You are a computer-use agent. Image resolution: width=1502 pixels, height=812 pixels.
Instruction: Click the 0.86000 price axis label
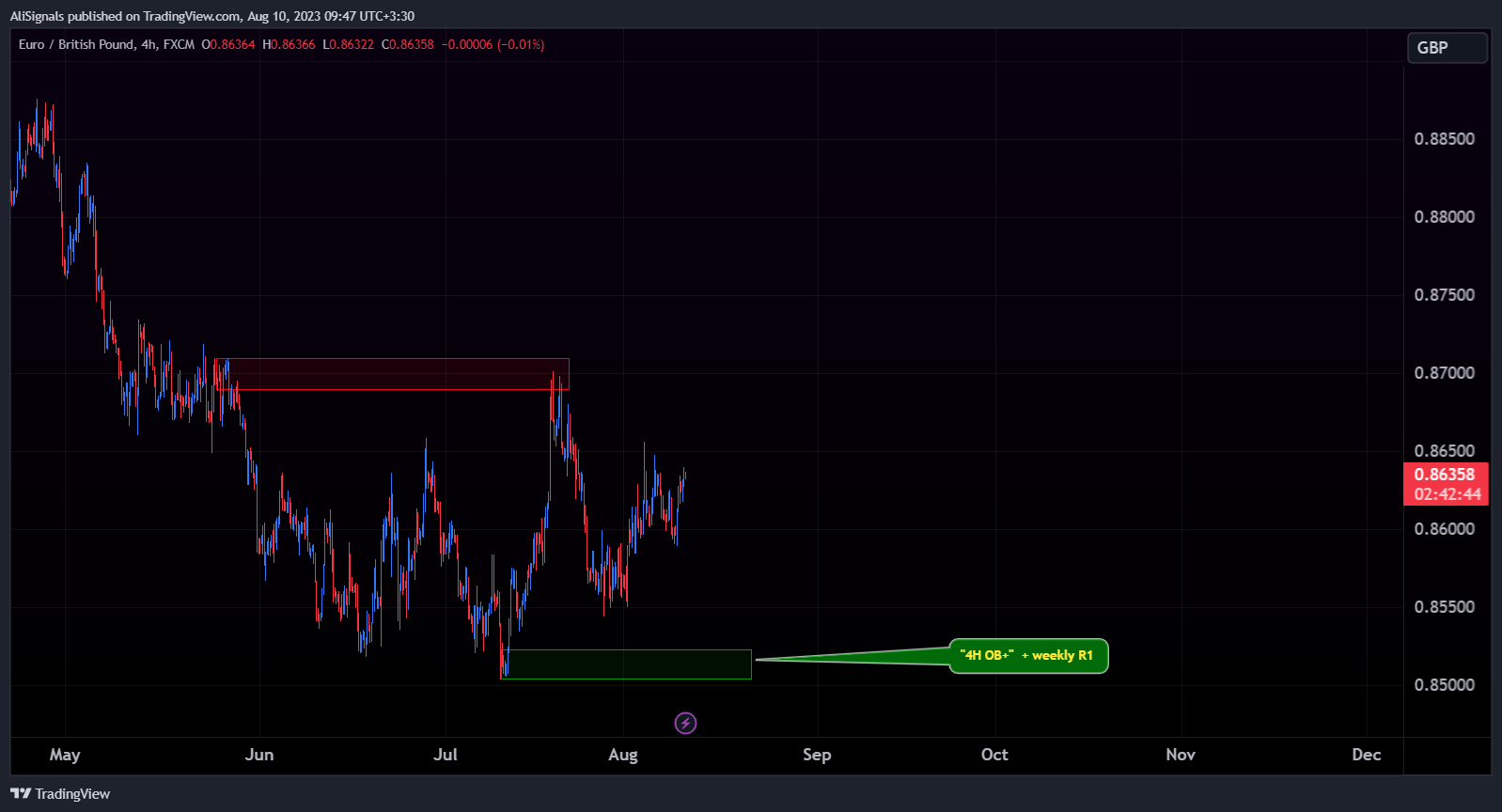click(x=1445, y=529)
